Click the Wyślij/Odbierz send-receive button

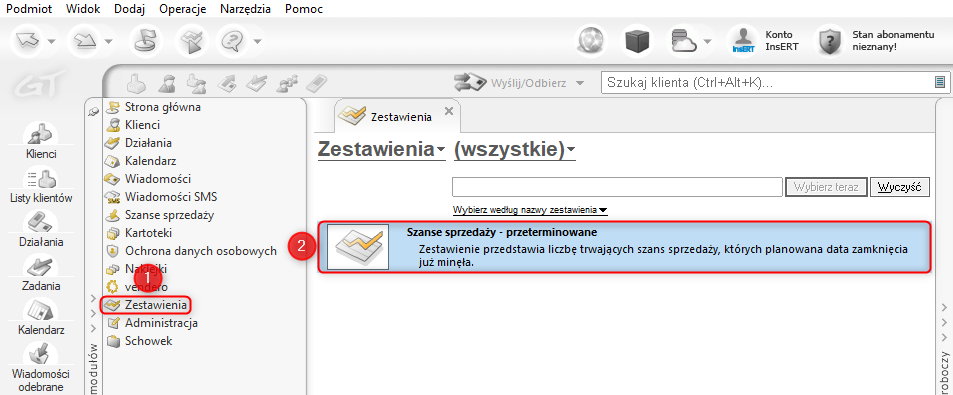point(510,83)
